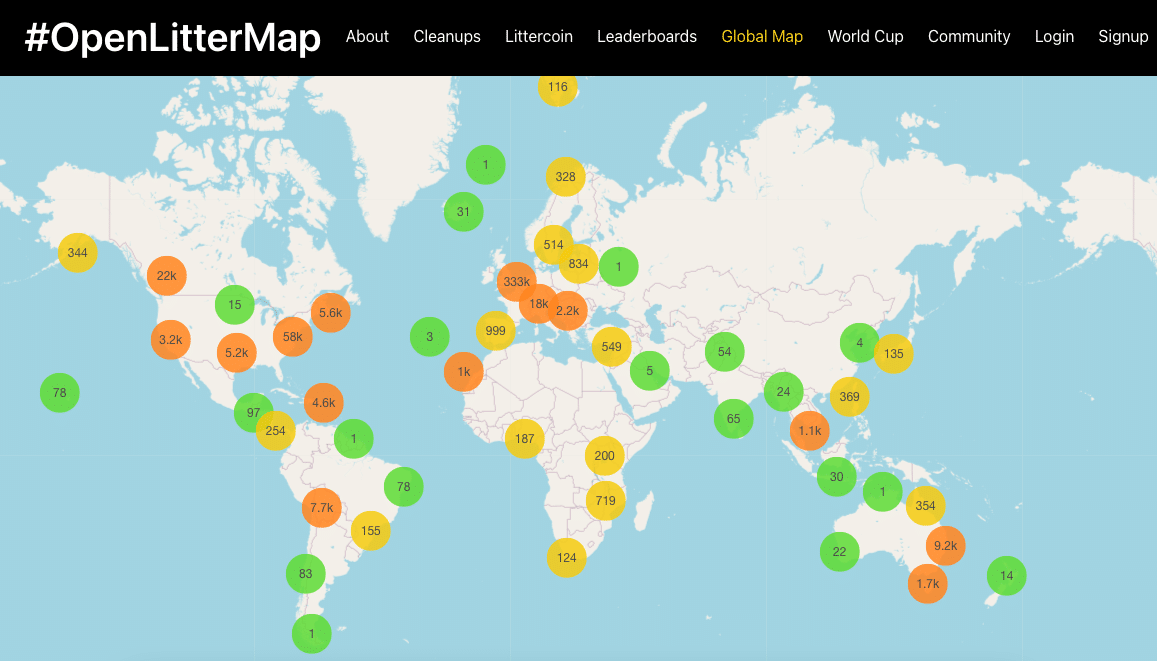Screen dimensions: 1157x661
Task: Expand the 1.1k cluster in Southeast Asia
Action: [809, 431]
